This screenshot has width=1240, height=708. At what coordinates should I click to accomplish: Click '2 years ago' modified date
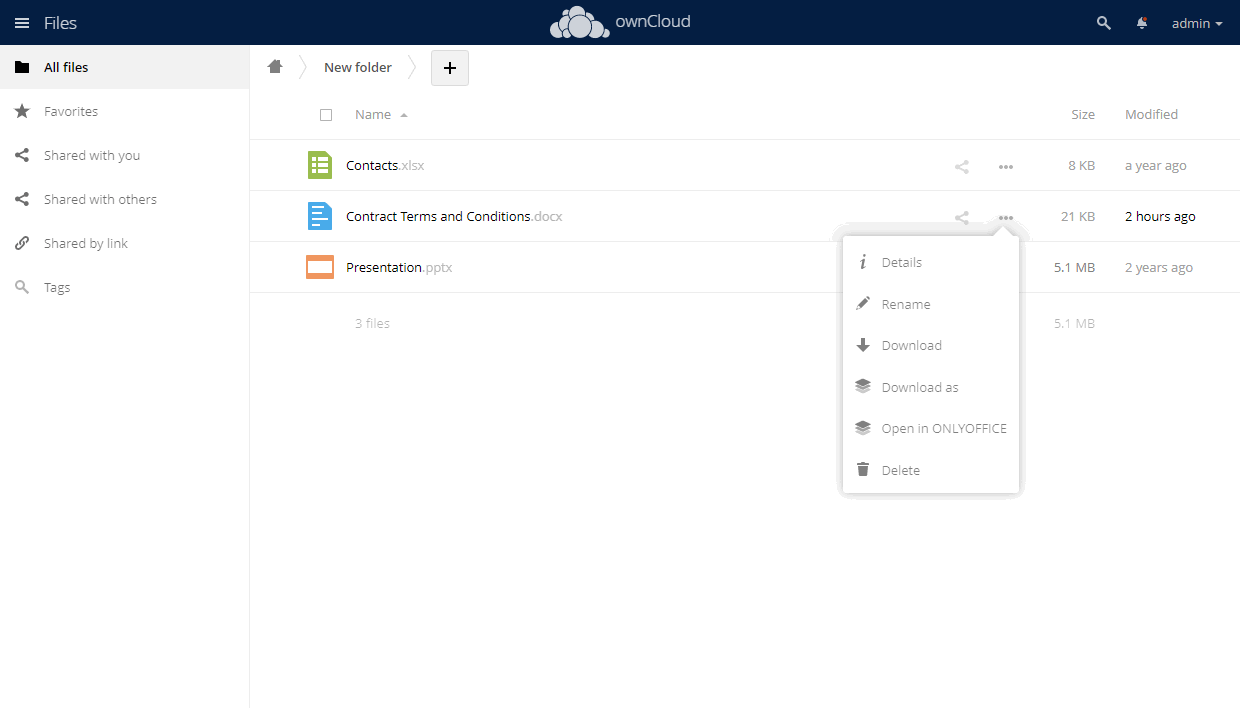tap(1159, 268)
